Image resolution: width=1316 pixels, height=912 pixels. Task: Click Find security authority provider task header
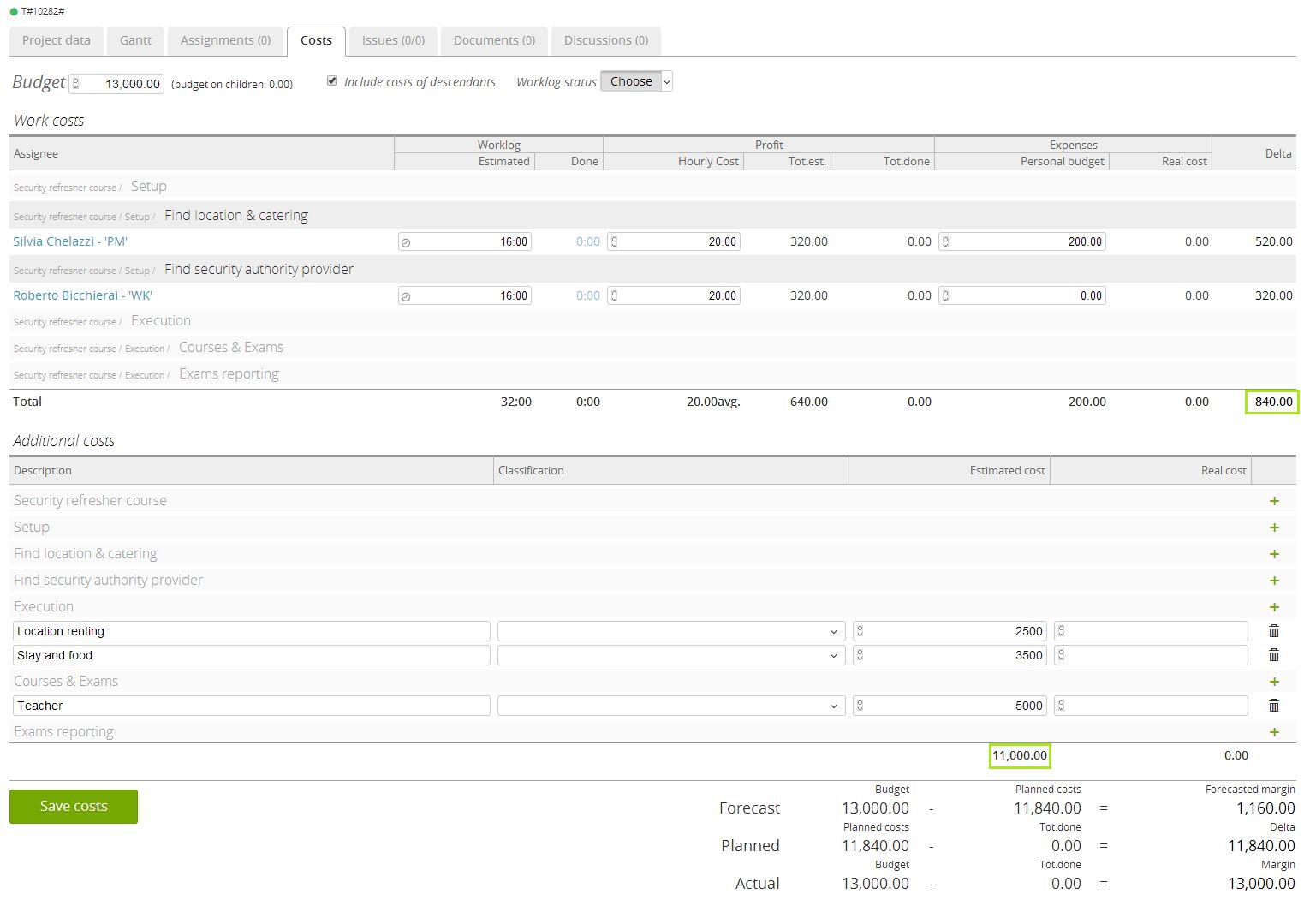click(x=652, y=269)
